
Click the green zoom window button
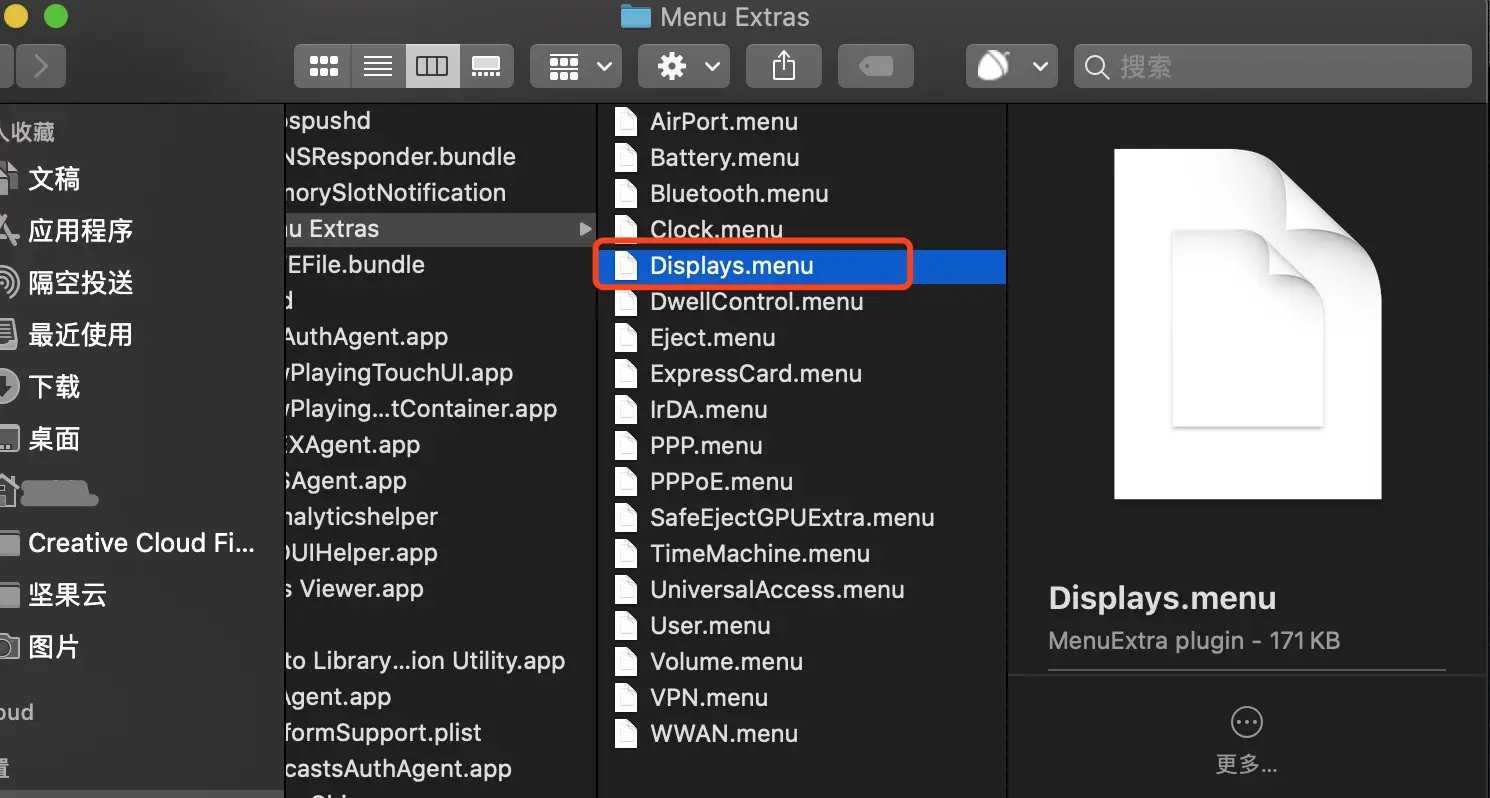pos(57,16)
